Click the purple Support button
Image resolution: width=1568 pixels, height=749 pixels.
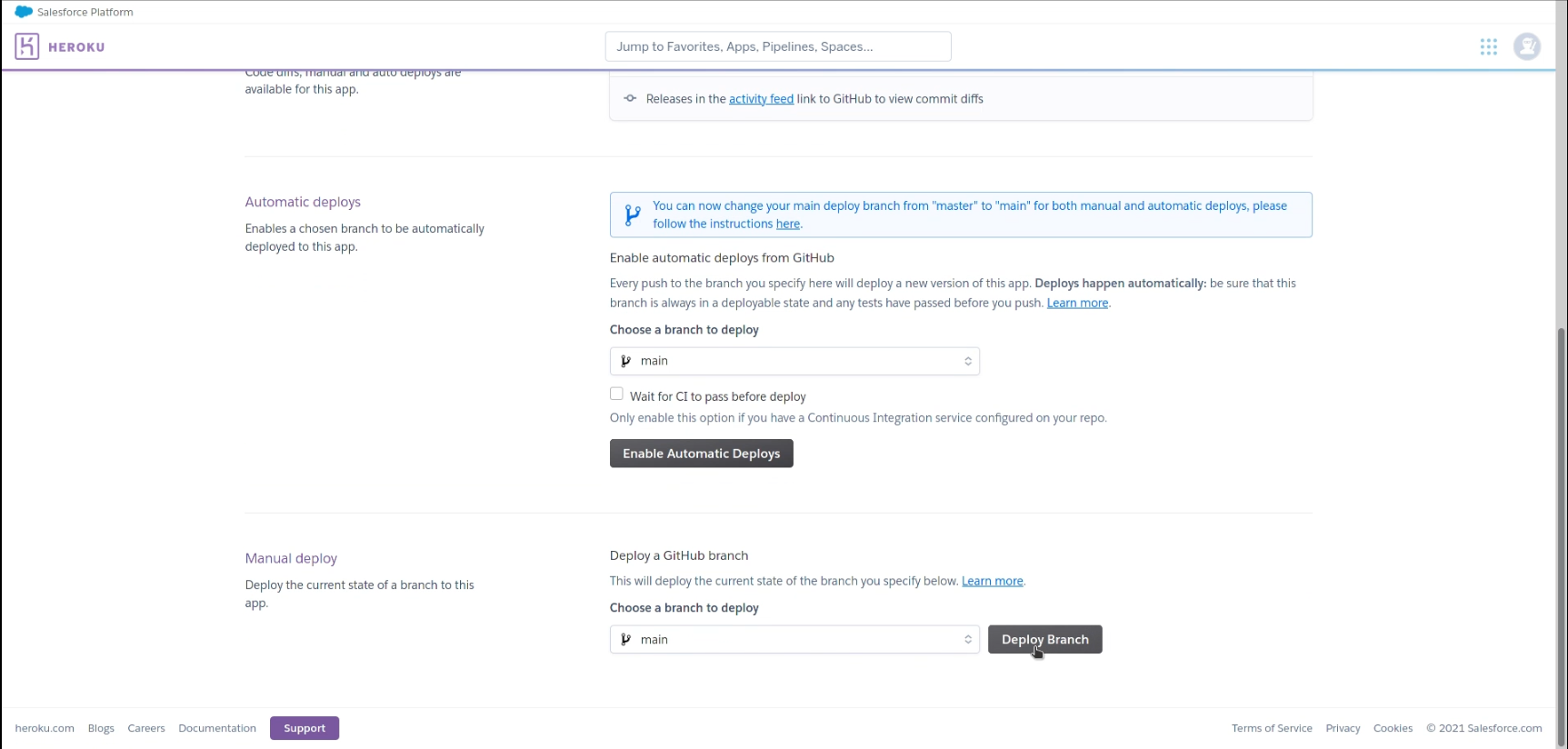coord(305,728)
